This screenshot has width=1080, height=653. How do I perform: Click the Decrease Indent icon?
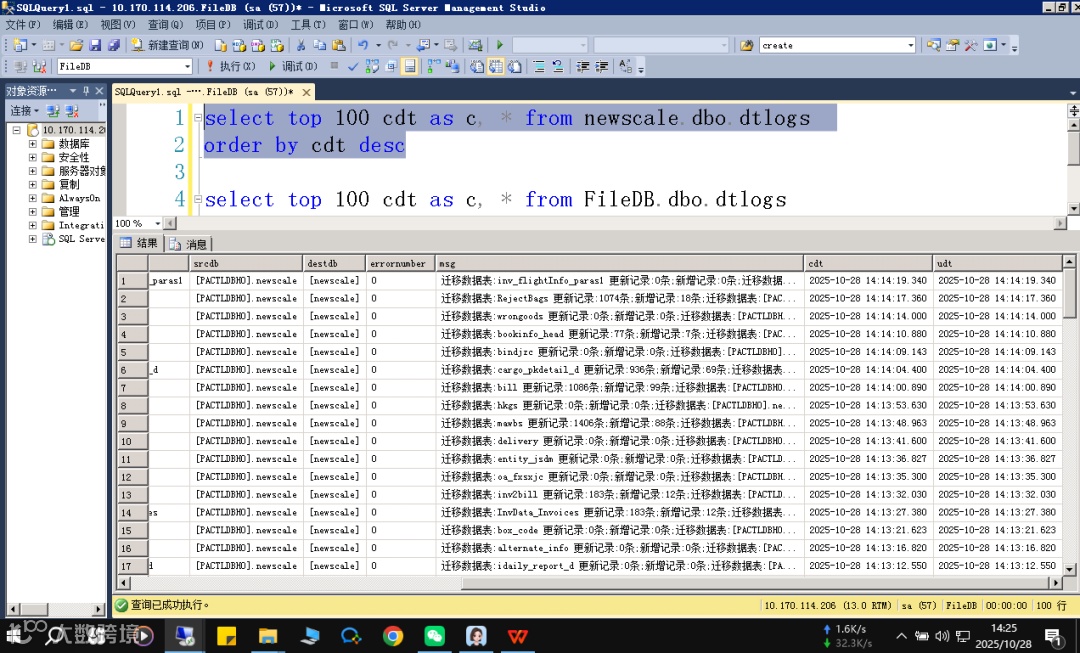point(583,66)
